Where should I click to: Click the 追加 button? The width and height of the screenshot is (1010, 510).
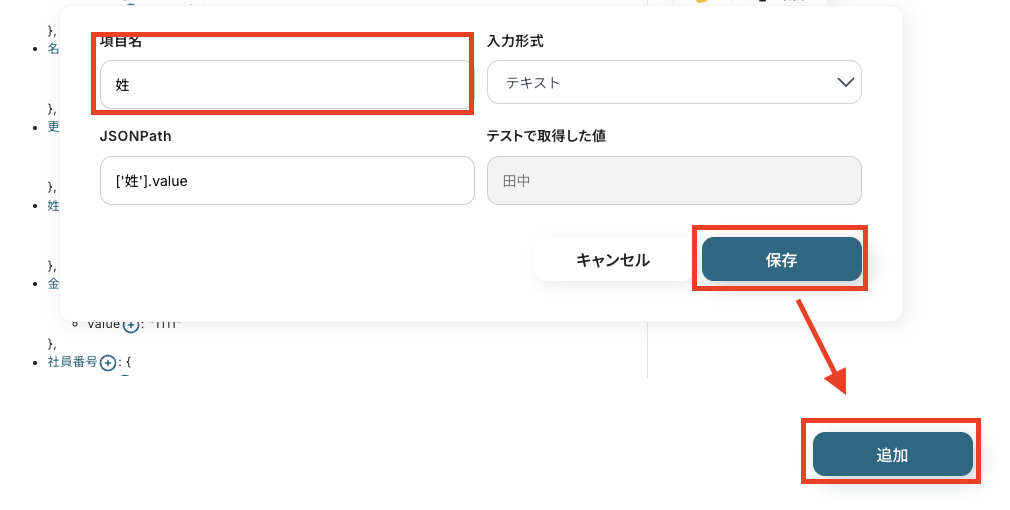point(892,454)
